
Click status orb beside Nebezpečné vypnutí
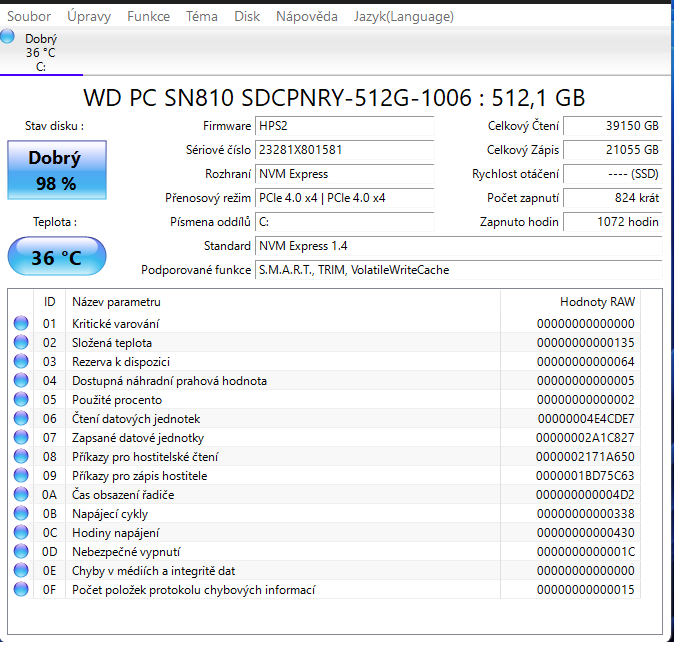tap(21, 552)
